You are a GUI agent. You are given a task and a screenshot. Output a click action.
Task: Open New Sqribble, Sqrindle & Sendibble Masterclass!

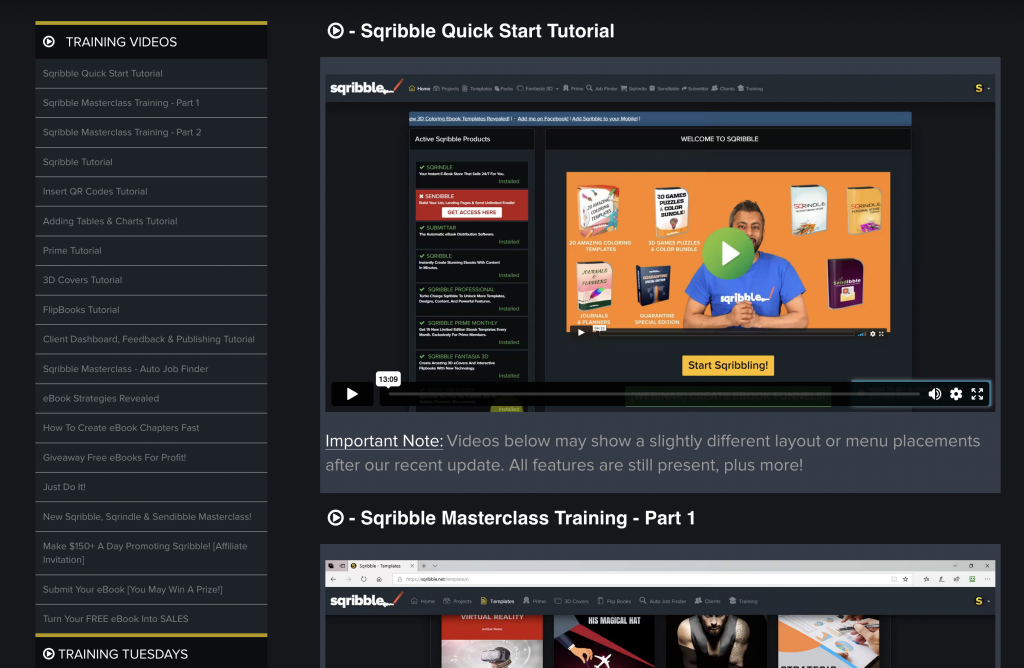(x=151, y=517)
